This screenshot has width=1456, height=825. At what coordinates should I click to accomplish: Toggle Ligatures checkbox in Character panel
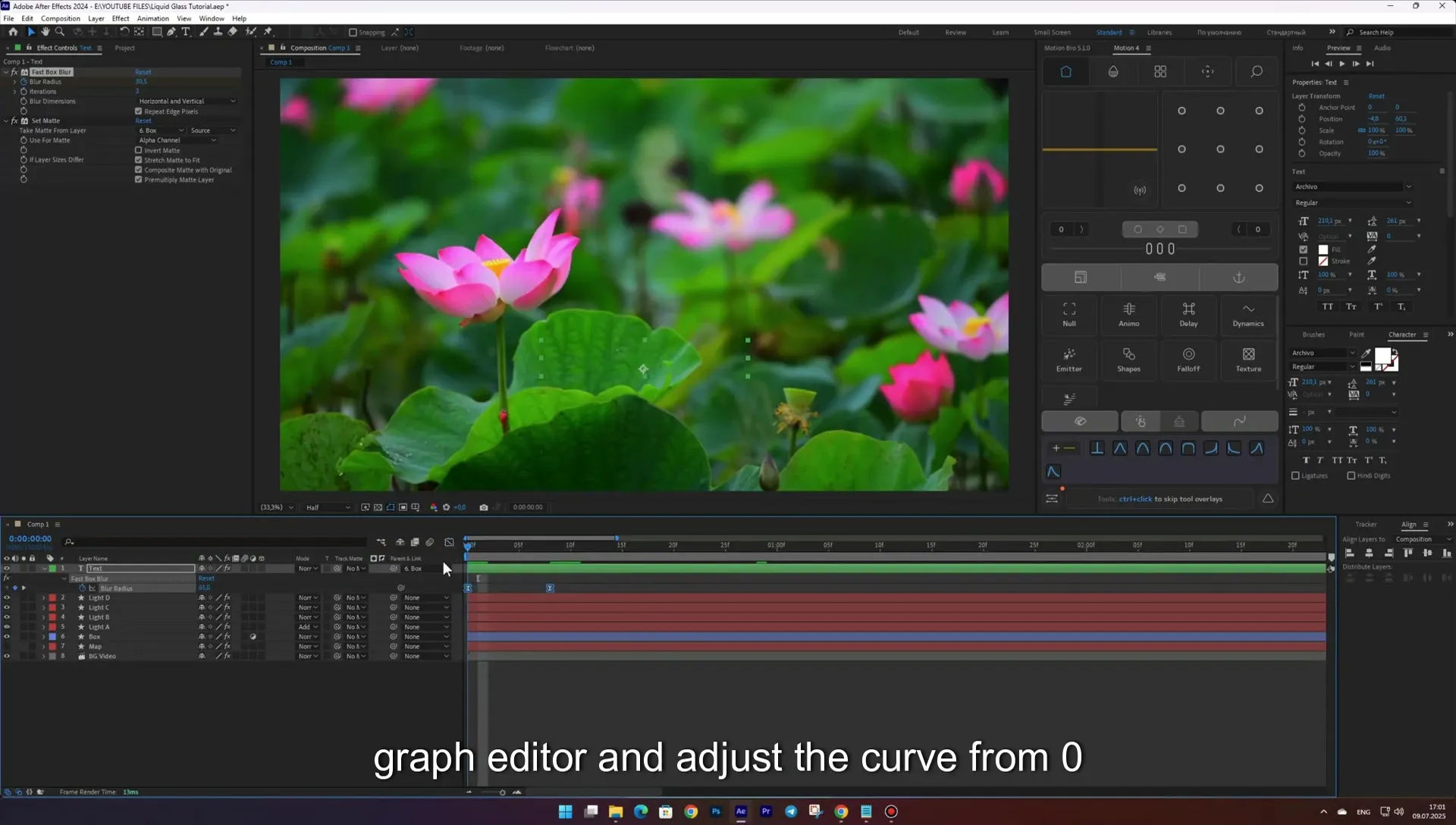(1295, 476)
